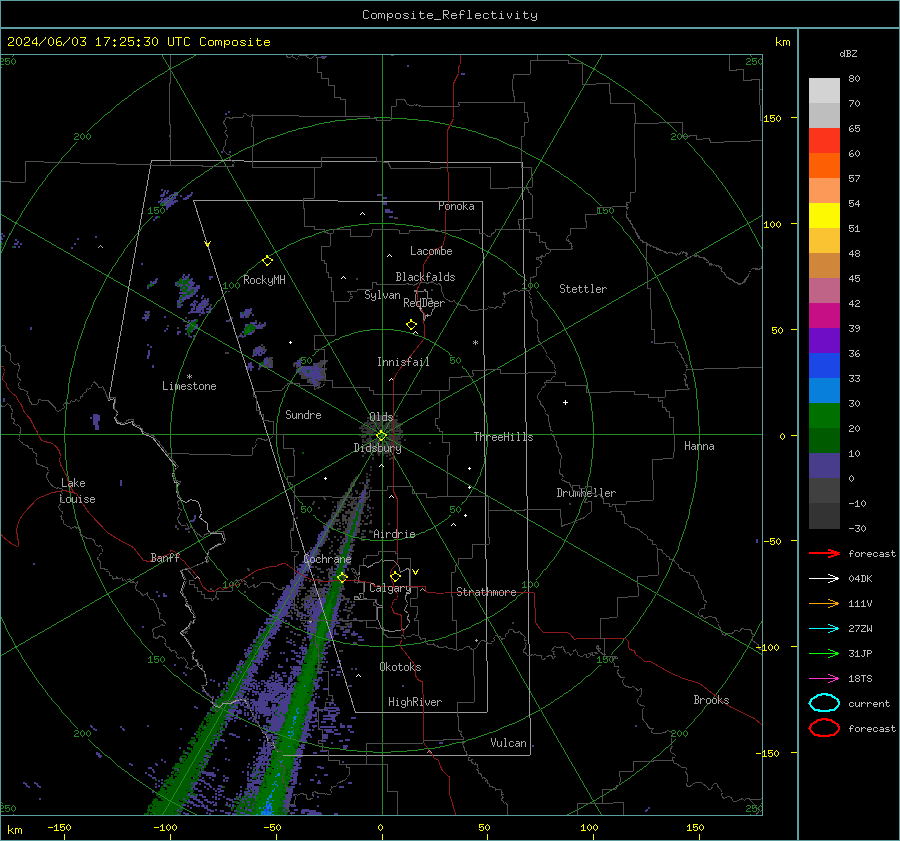
Task: Select yellow diamond marker near RedDeer
Action: 412,325
